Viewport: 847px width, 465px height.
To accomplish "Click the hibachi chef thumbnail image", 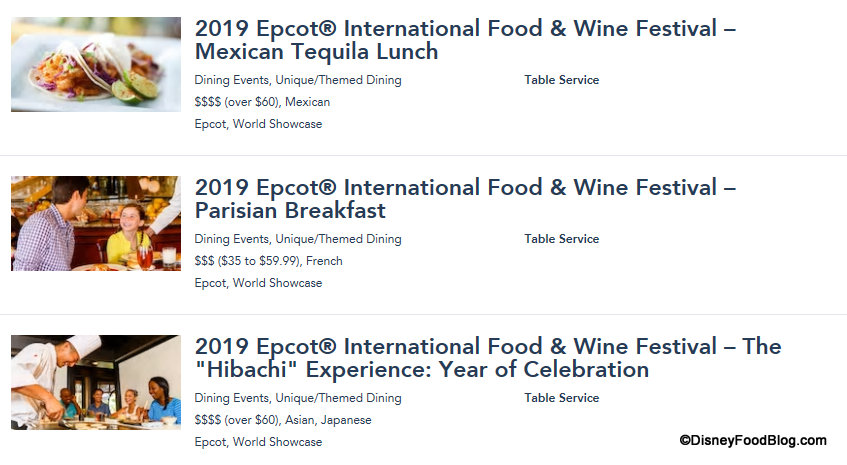I will pyautogui.click(x=96, y=382).
